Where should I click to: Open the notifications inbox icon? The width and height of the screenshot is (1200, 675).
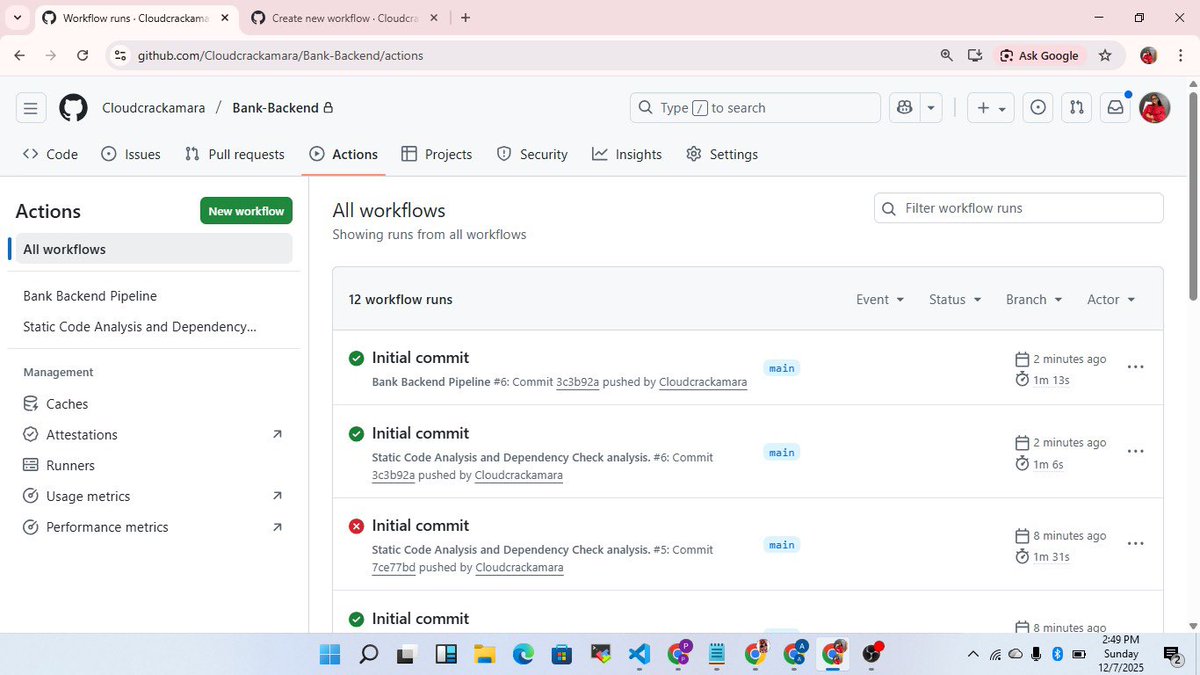pos(1114,107)
